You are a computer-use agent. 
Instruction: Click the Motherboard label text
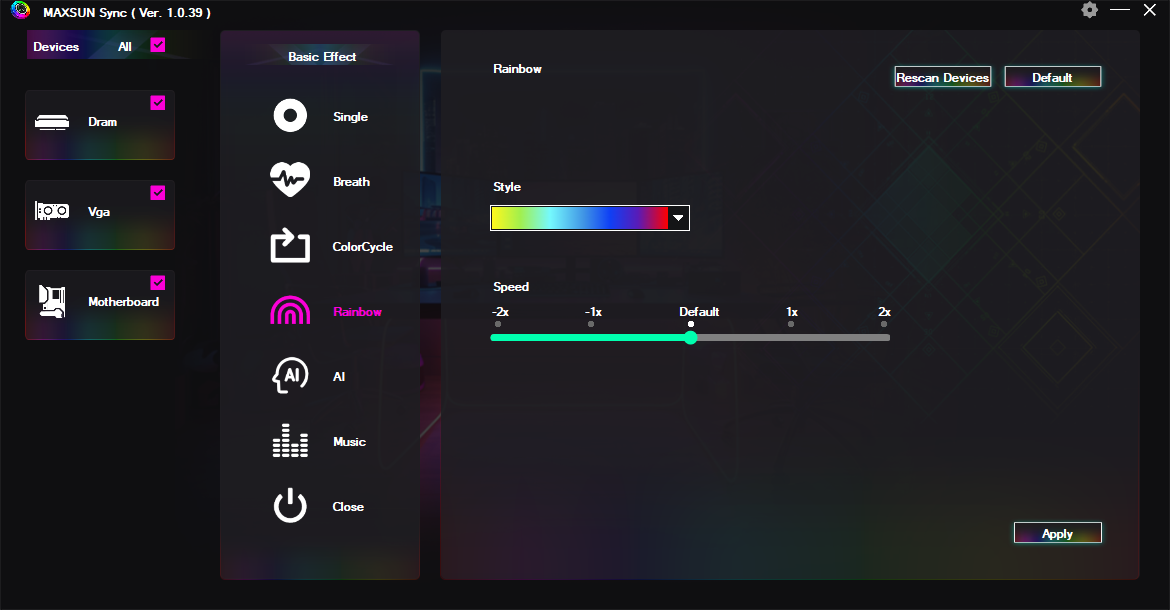123,301
